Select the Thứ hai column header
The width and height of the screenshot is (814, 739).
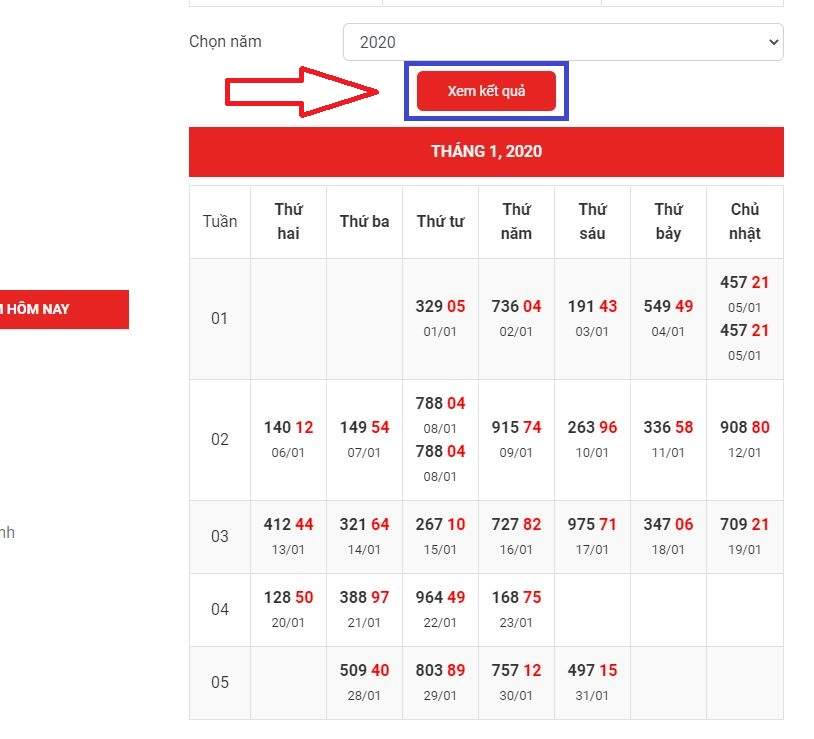288,221
